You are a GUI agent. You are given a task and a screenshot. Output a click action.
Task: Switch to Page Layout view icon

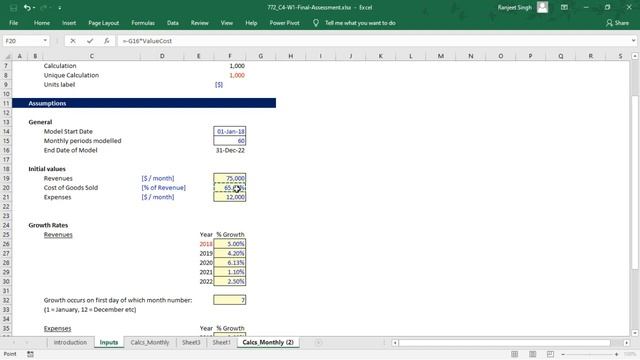532,354
